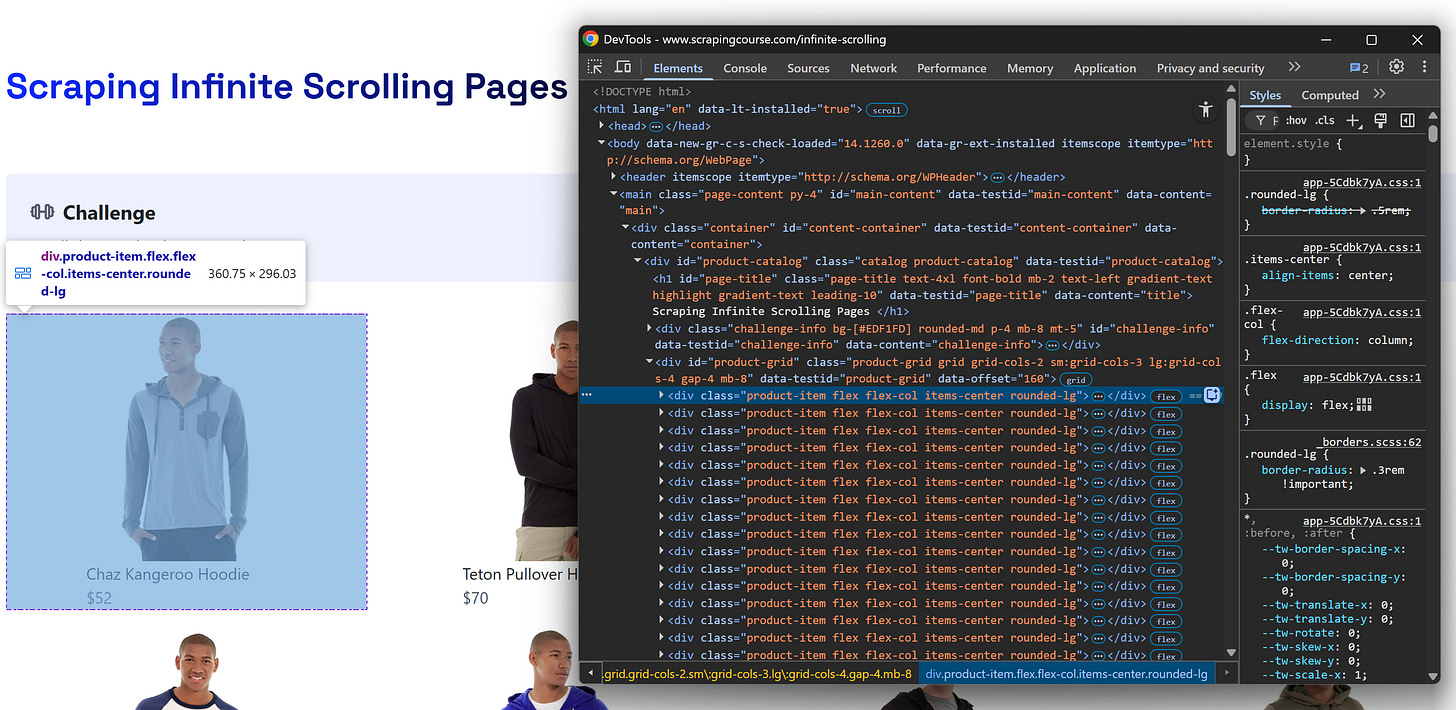Click the computed styles sidebar layout icon
This screenshot has width=1456, height=710.
pyautogui.click(x=1407, y=120)
